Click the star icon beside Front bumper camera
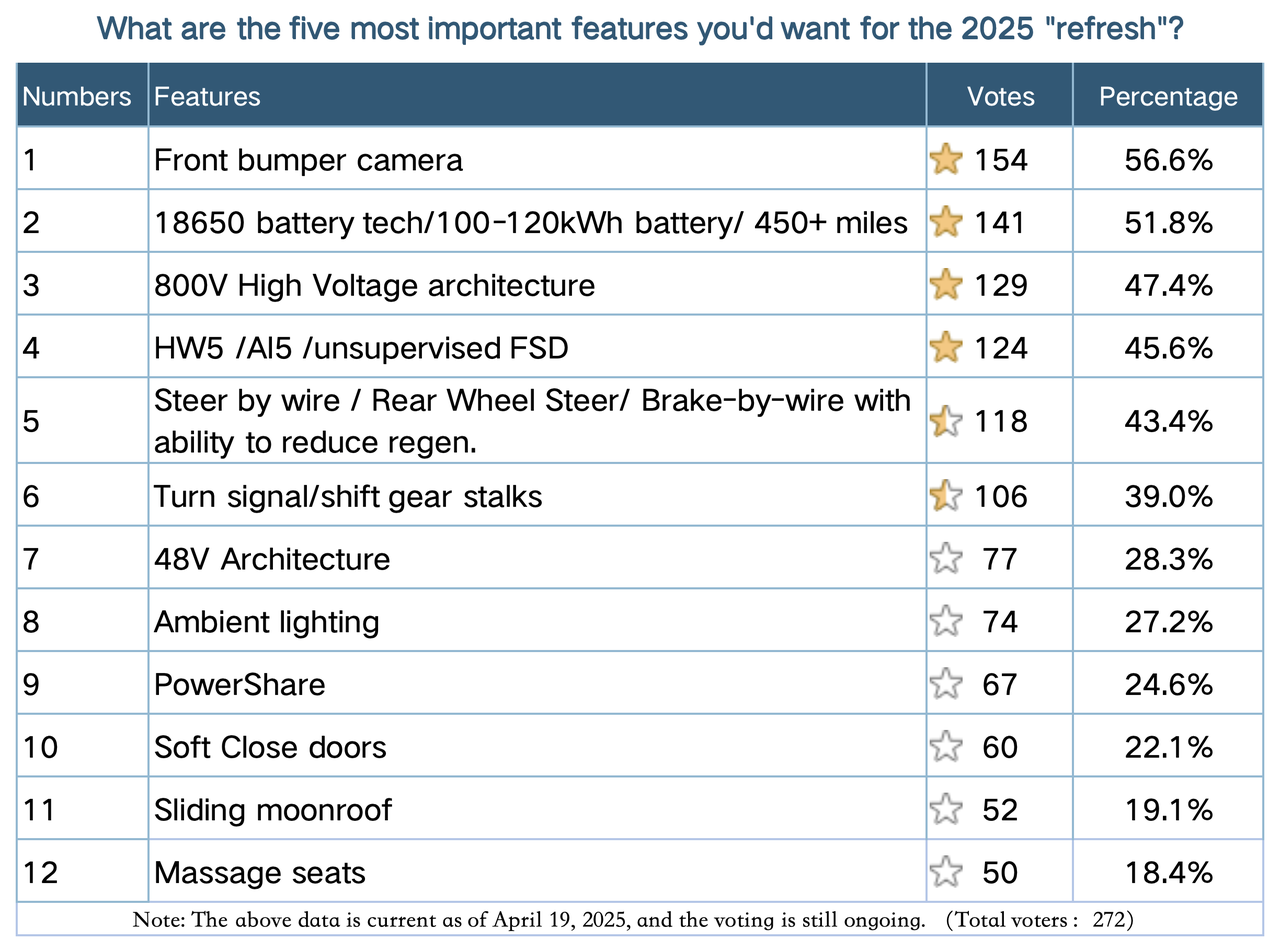The height and width of the screenshot is (952, 1280). point(945,159)
